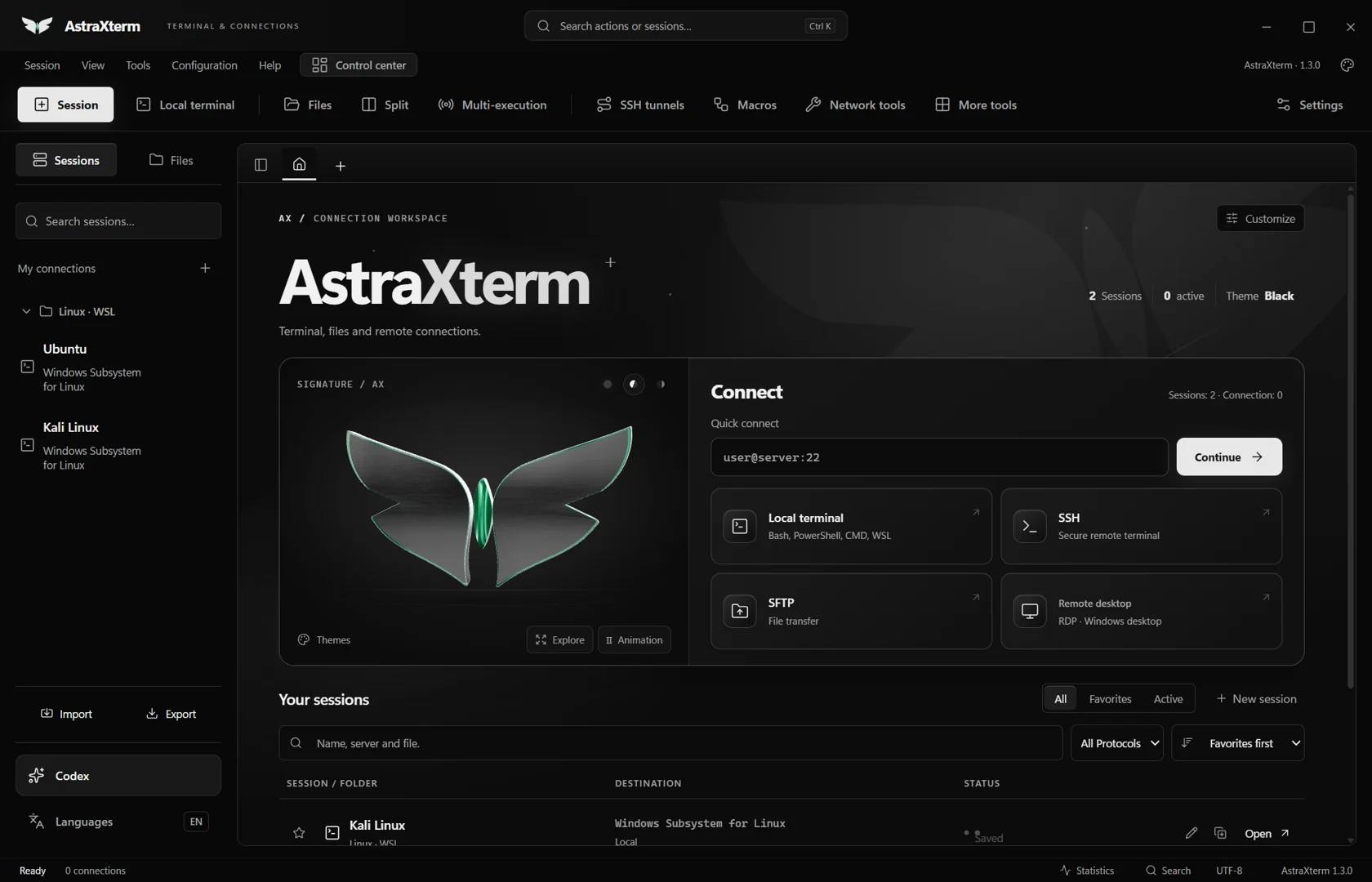Click New session link
The width and height of the screenshot is (1372, 882).
click(1256, 699)
